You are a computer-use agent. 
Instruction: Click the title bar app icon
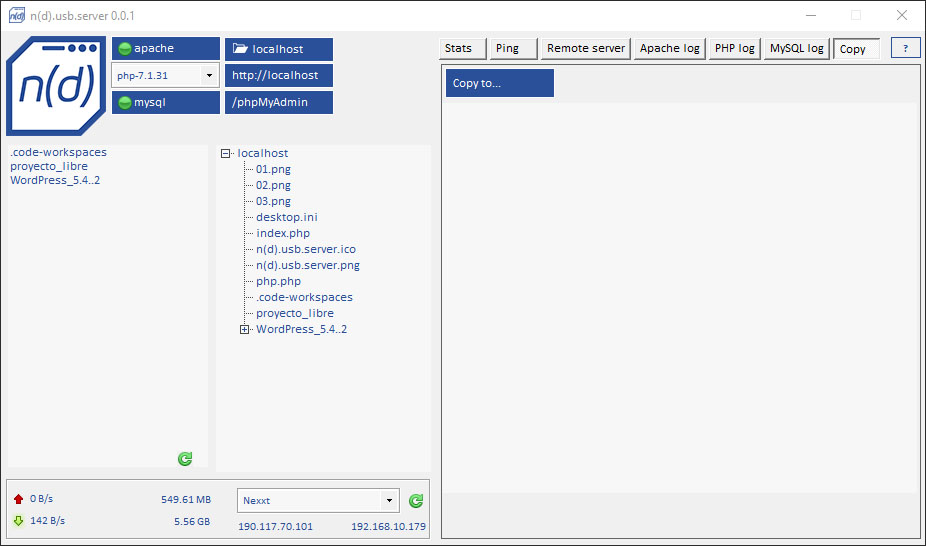pos(17,15)
